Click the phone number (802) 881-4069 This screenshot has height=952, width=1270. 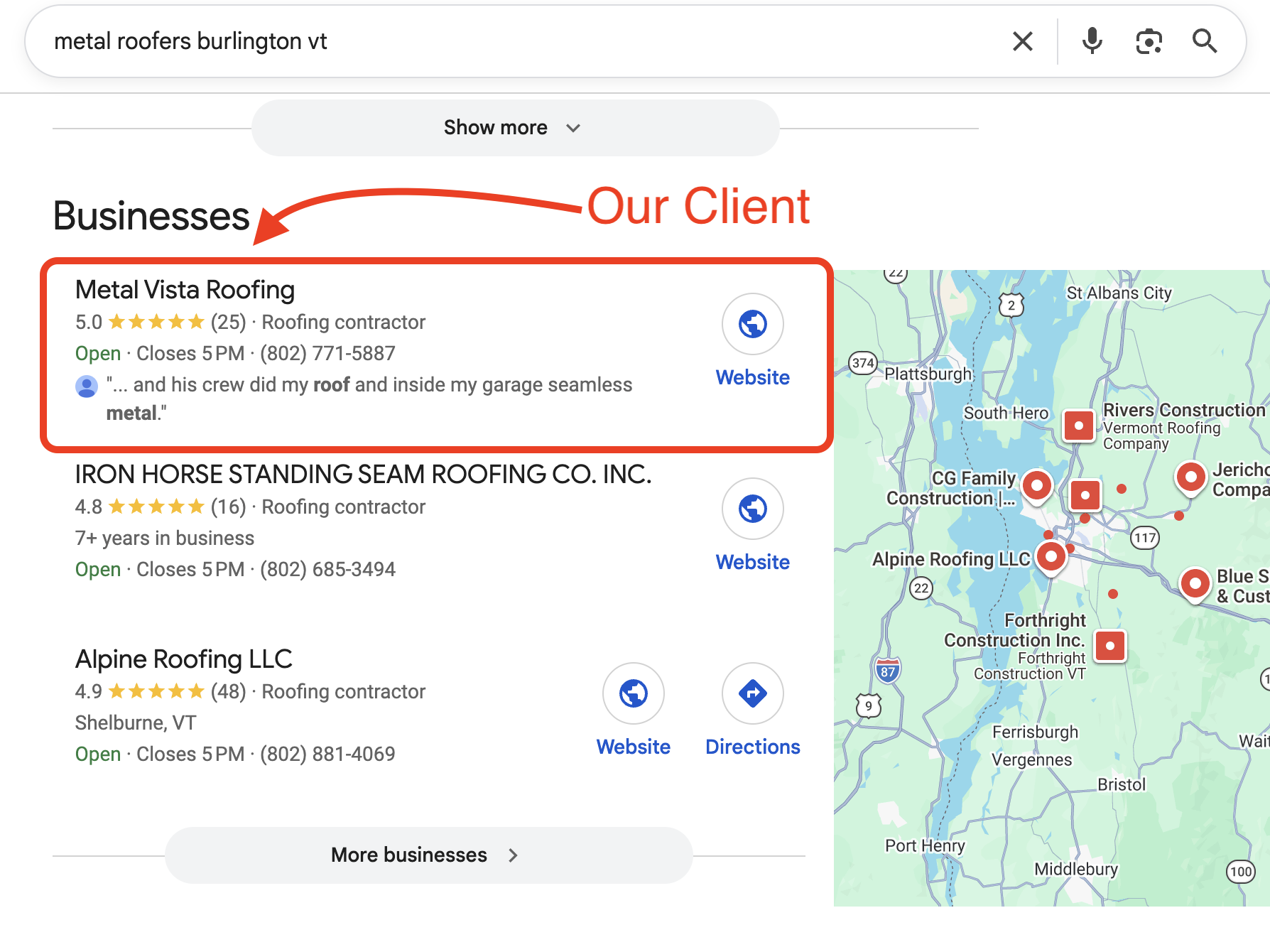click(x=327, y=754)
